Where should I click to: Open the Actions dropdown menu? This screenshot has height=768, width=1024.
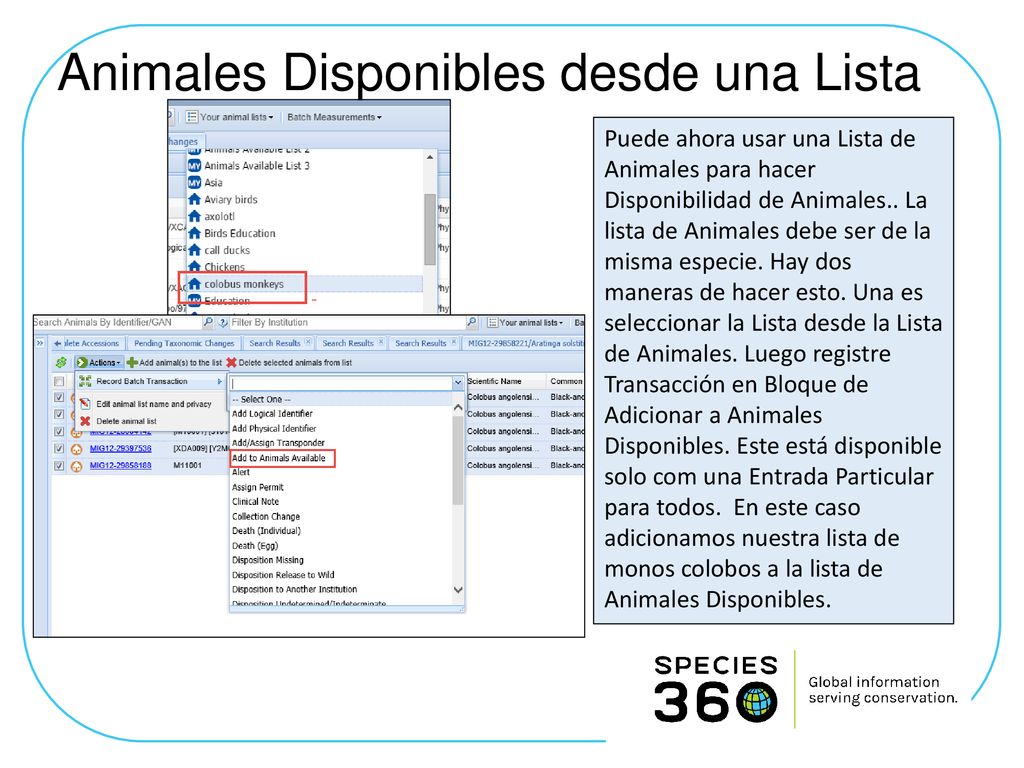click(x=99, y=362)
